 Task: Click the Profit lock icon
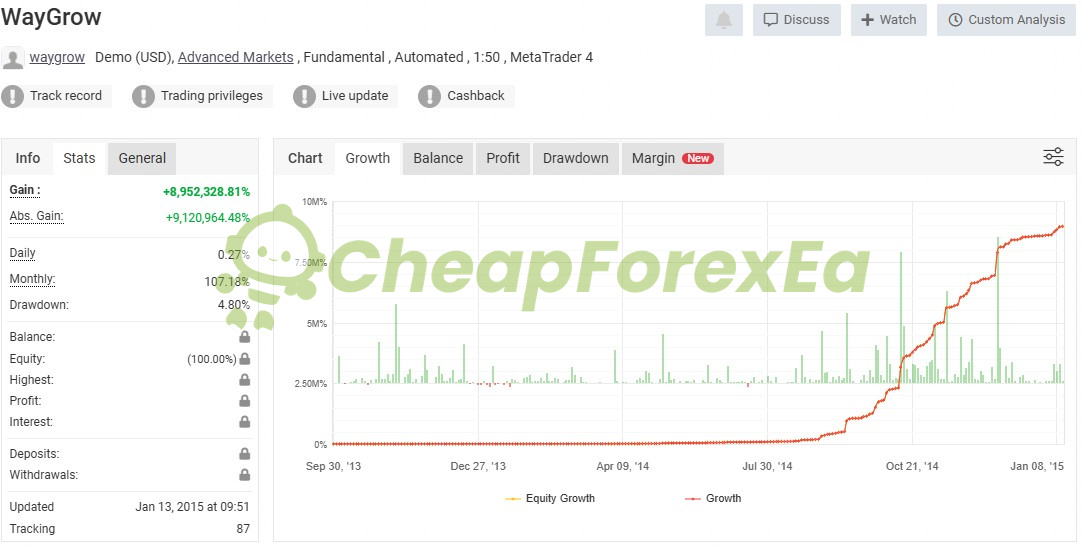click(x=244, y=401)
